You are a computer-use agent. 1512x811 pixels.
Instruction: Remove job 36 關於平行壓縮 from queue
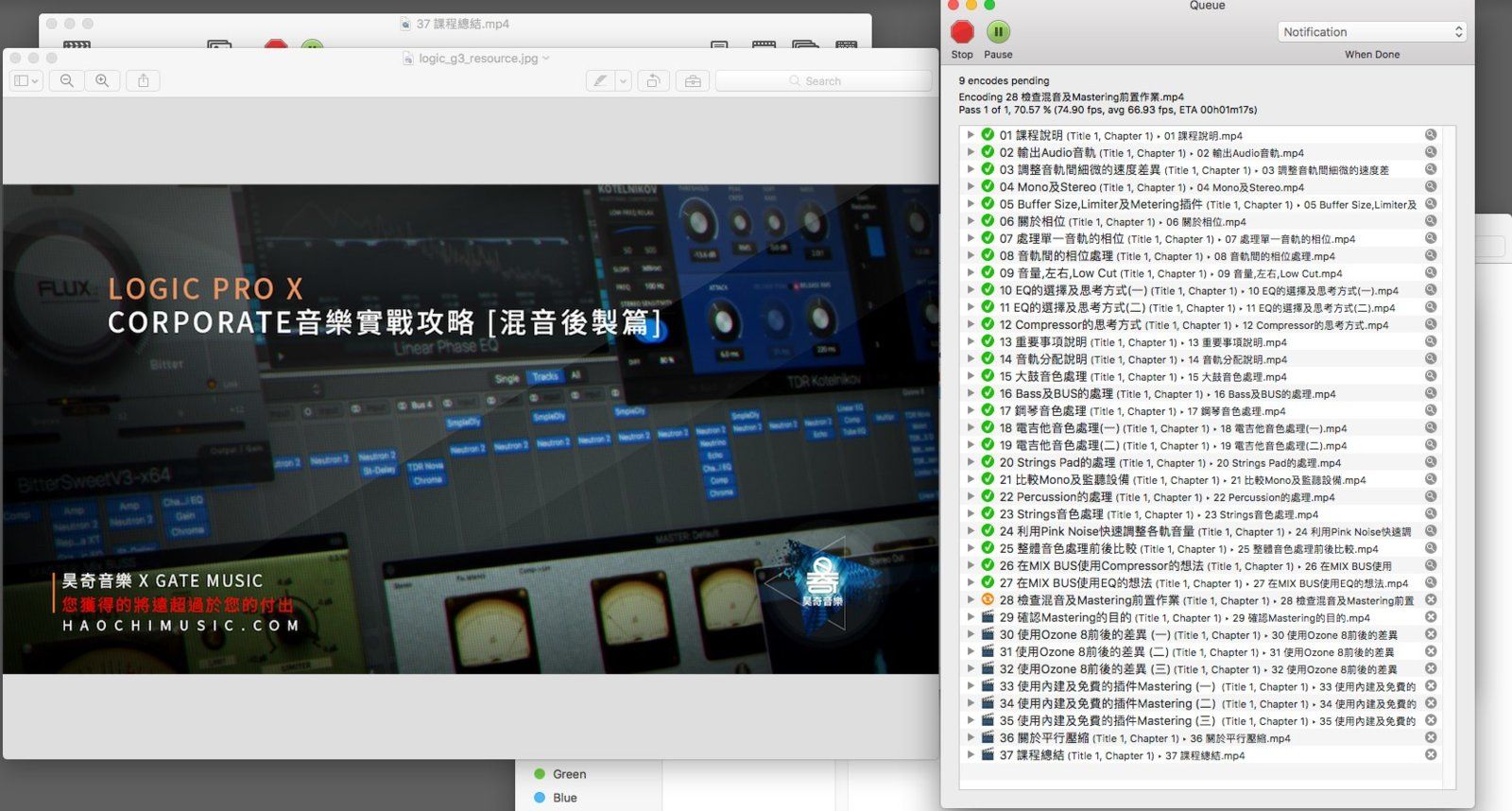1431,737
